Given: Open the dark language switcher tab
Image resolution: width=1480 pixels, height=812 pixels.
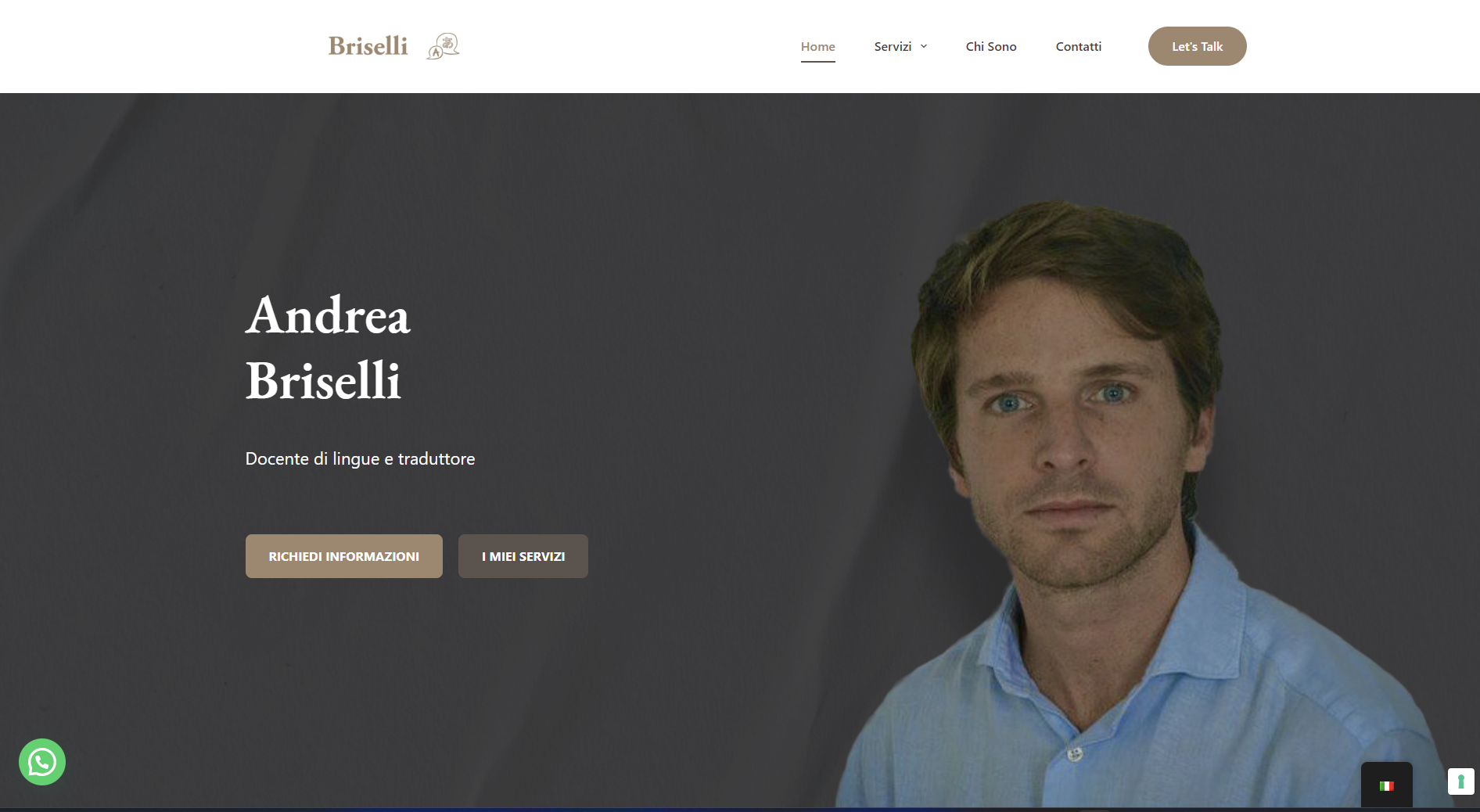Looking at the screenshot, I should tap(1387, 785).
